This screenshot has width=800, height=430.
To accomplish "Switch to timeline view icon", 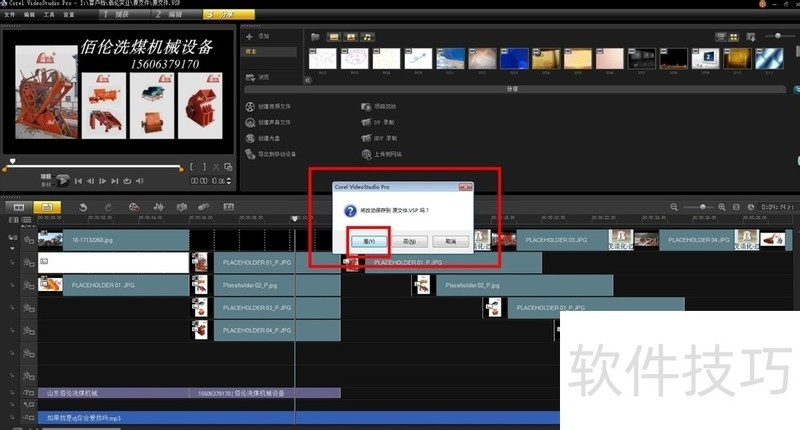I will click(47, 207).
